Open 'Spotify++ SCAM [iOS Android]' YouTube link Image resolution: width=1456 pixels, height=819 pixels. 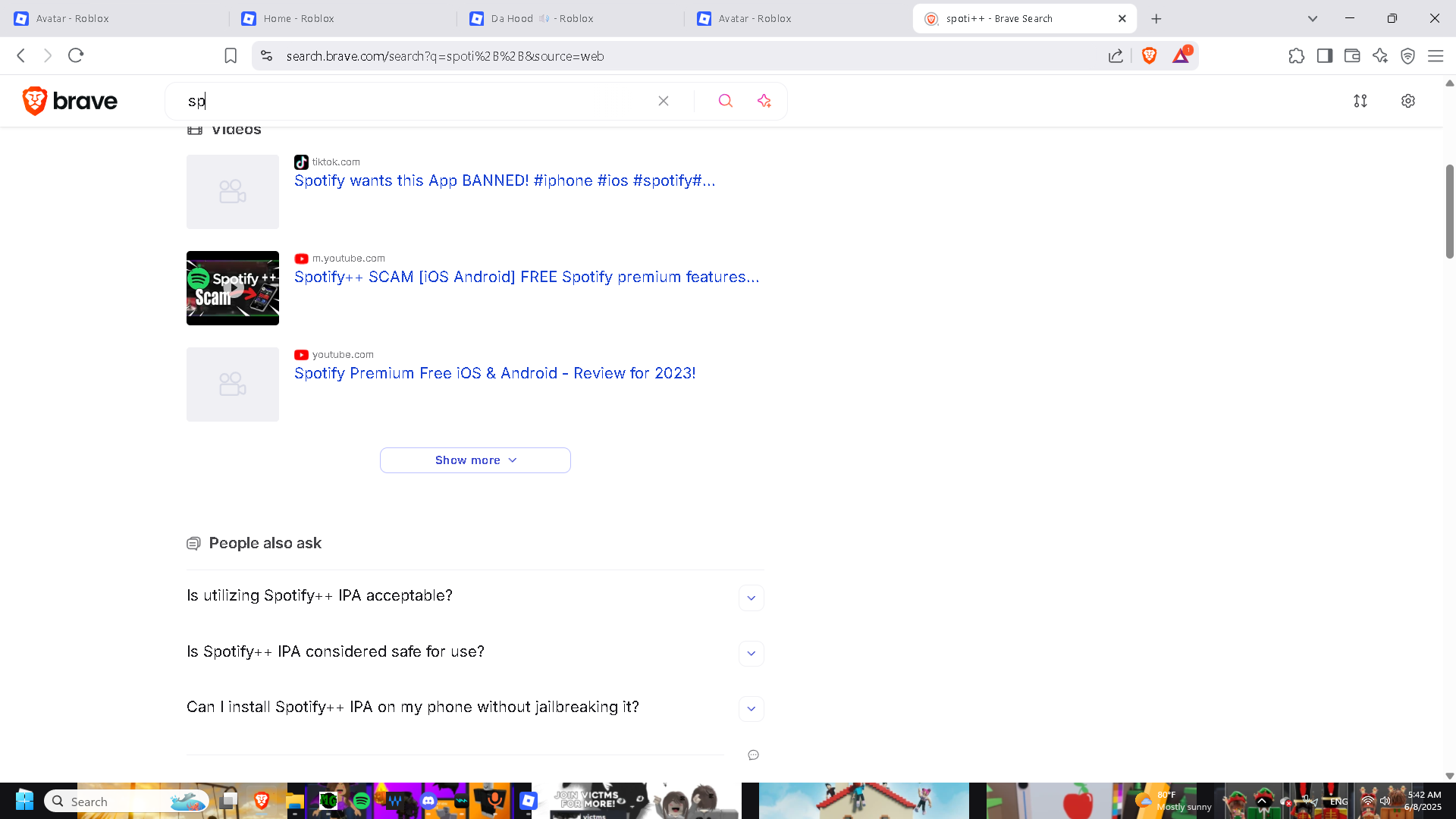(526, 277)
